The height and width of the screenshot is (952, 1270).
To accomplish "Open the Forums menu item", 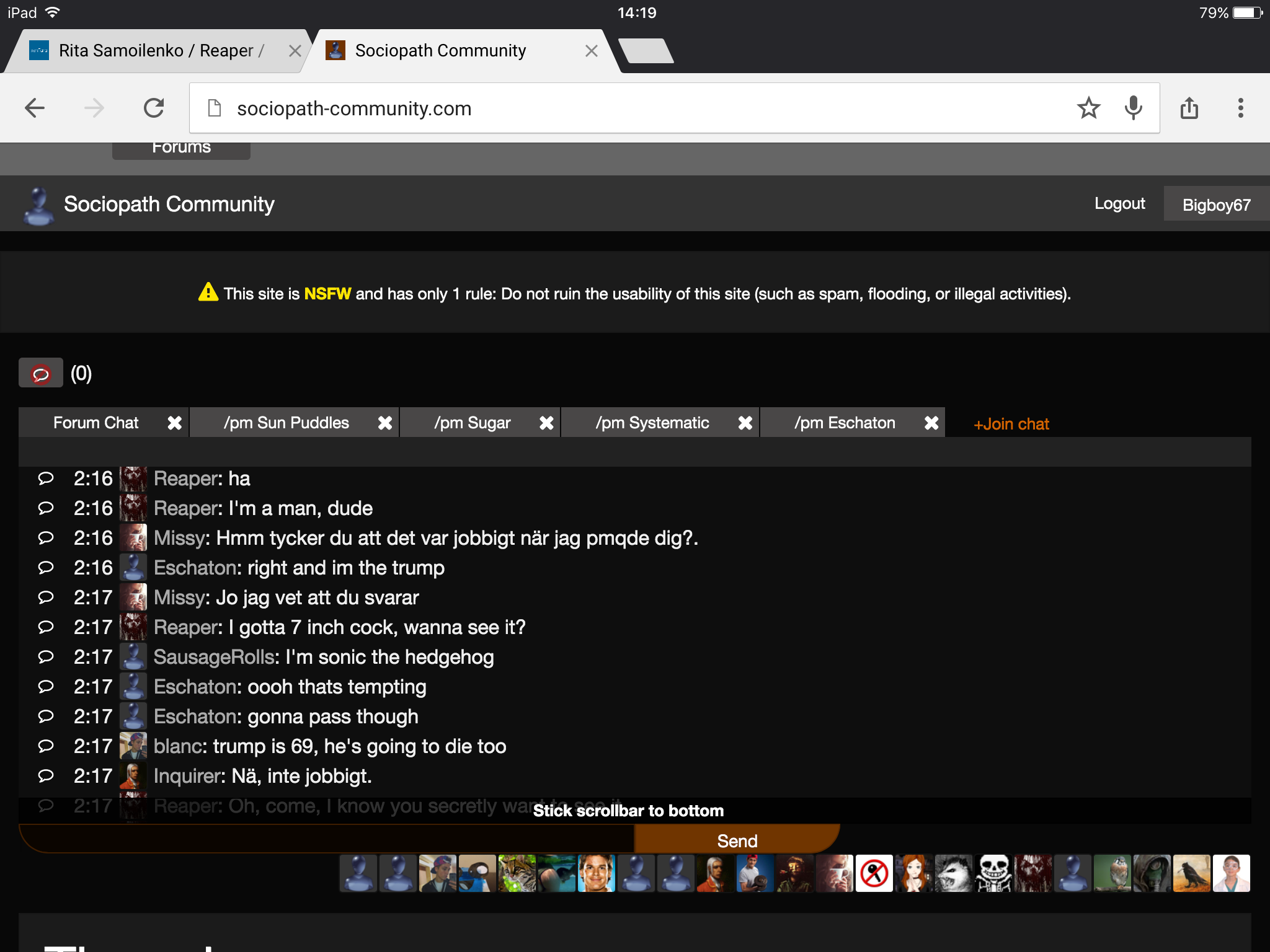I will click(181, 148).
